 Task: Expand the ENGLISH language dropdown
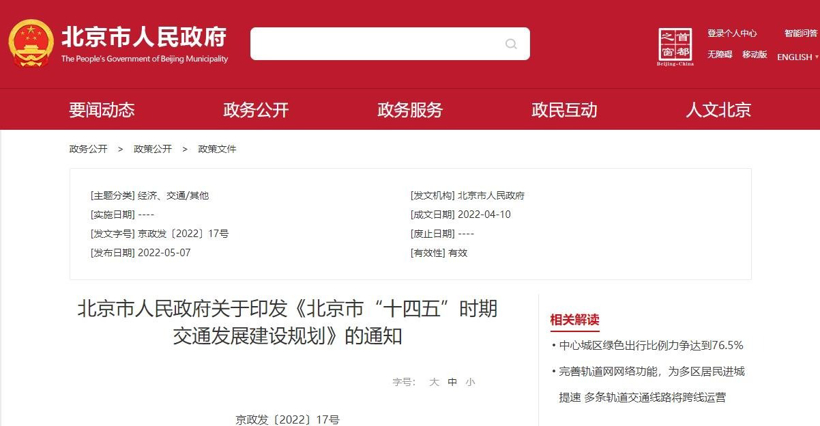point(798,57)
